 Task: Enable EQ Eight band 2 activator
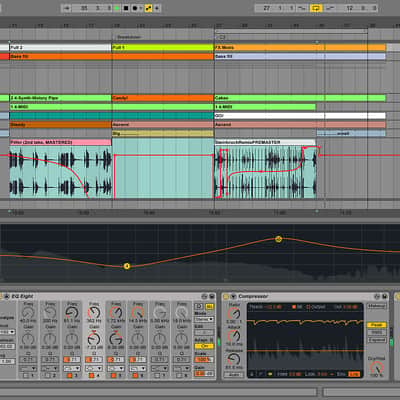pyautogui.click(x=48, y=376)
